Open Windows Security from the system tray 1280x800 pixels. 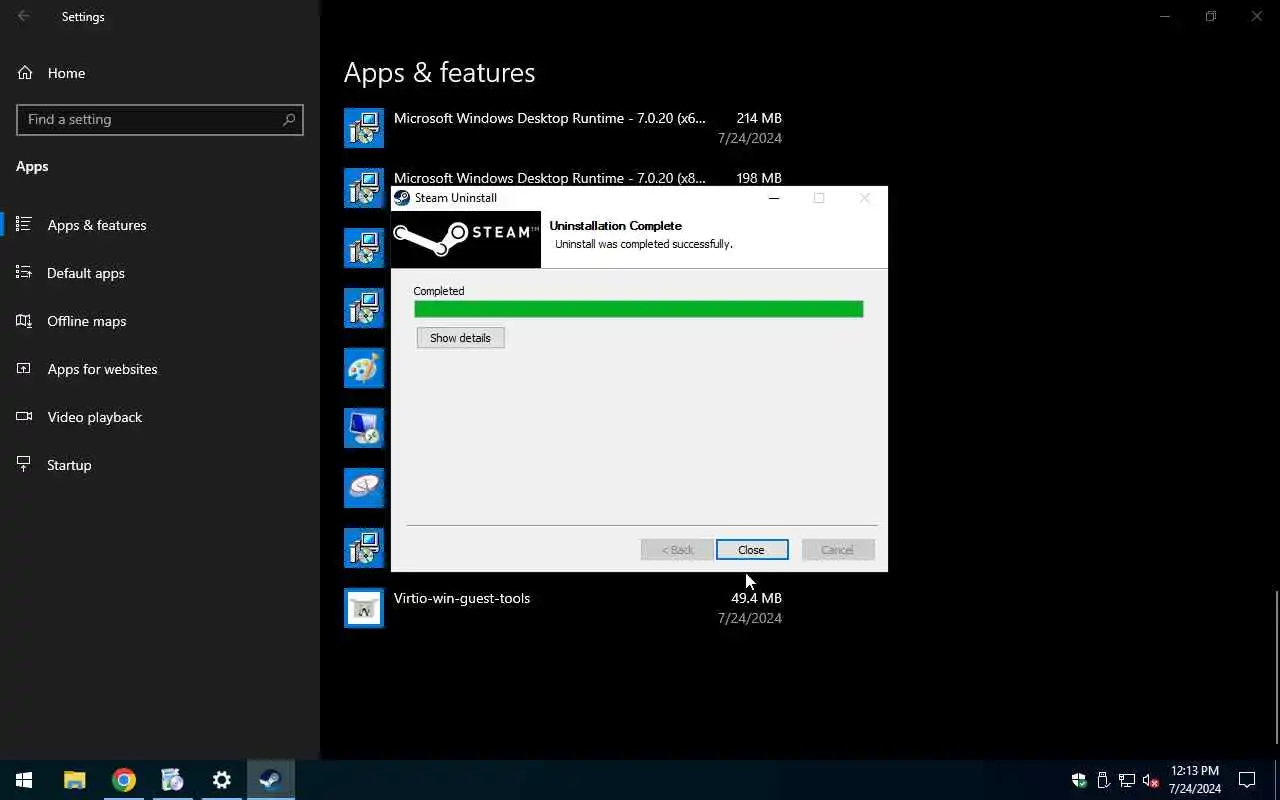point(1079,780)
